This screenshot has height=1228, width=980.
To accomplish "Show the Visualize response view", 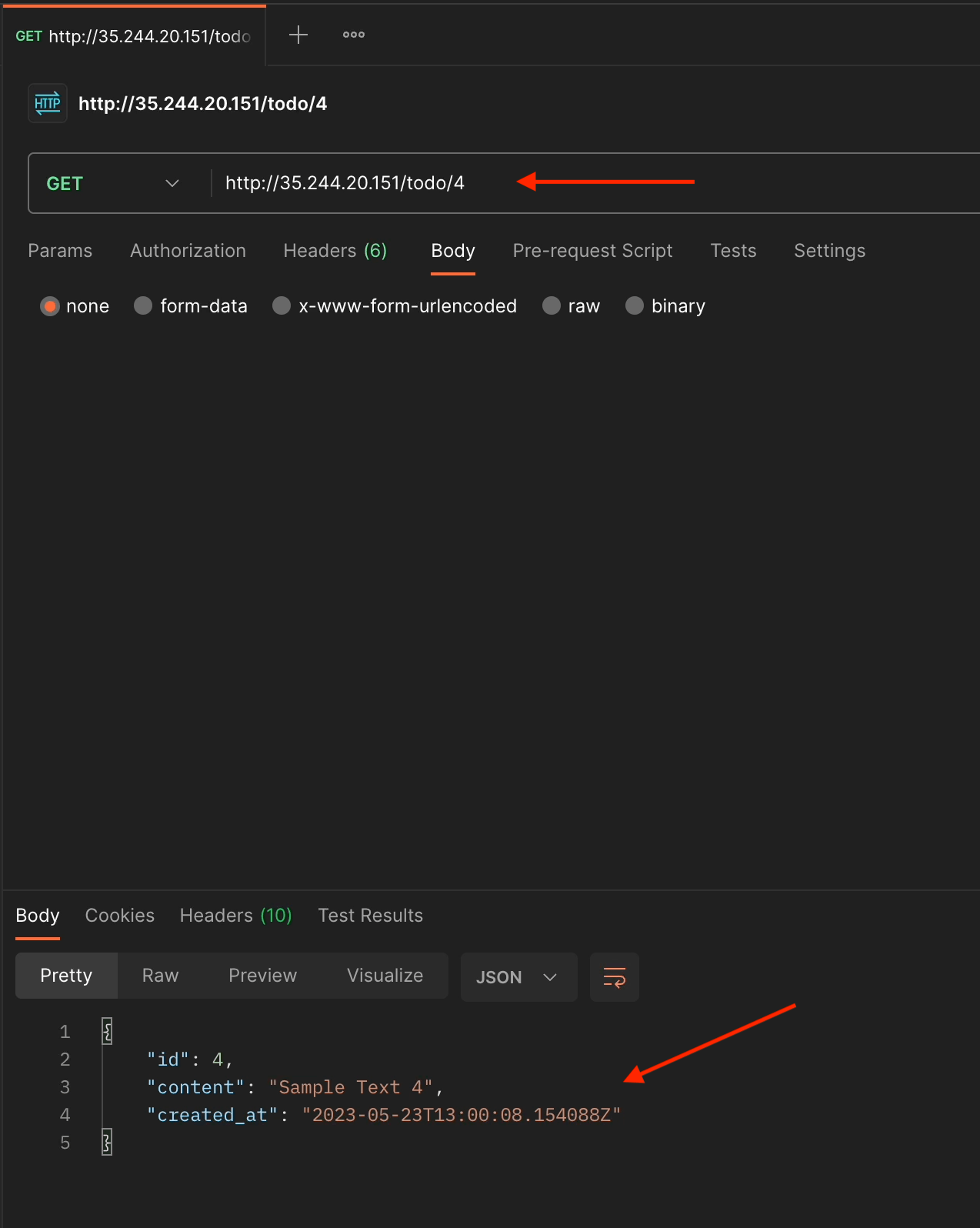I will coord(385,976).
